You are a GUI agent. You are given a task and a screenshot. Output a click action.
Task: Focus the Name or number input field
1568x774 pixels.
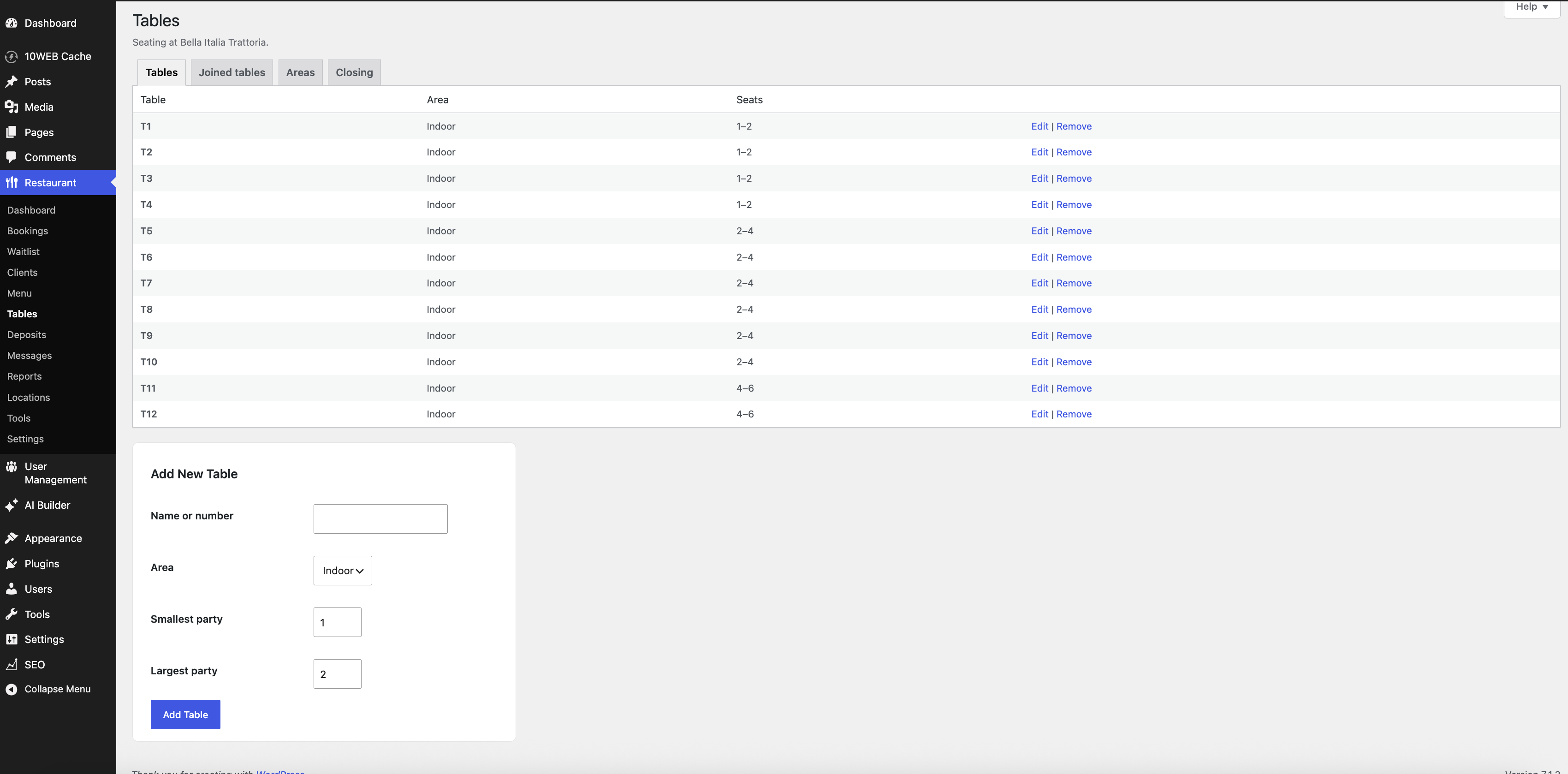(x=380, y=519)
